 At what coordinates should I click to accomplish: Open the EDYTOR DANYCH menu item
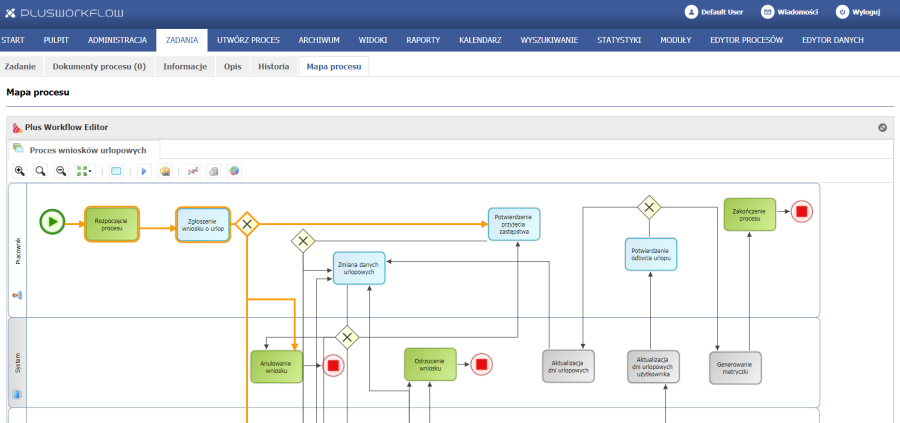(833, 40)
